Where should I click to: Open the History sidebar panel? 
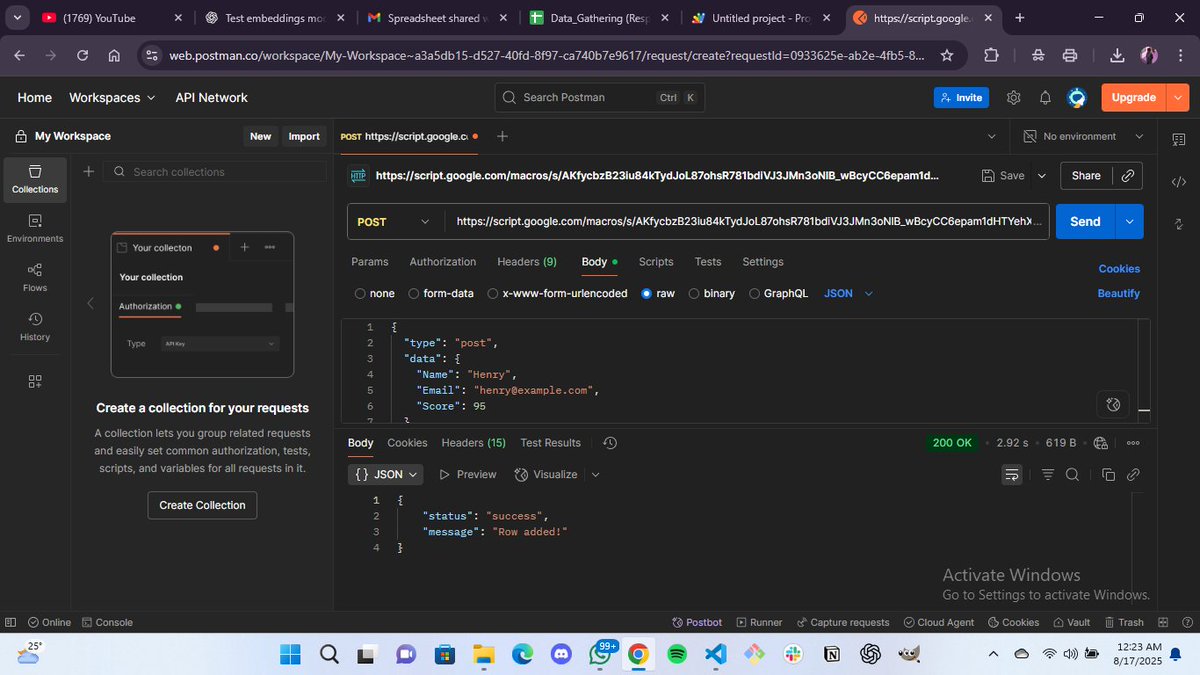(35, 326)
